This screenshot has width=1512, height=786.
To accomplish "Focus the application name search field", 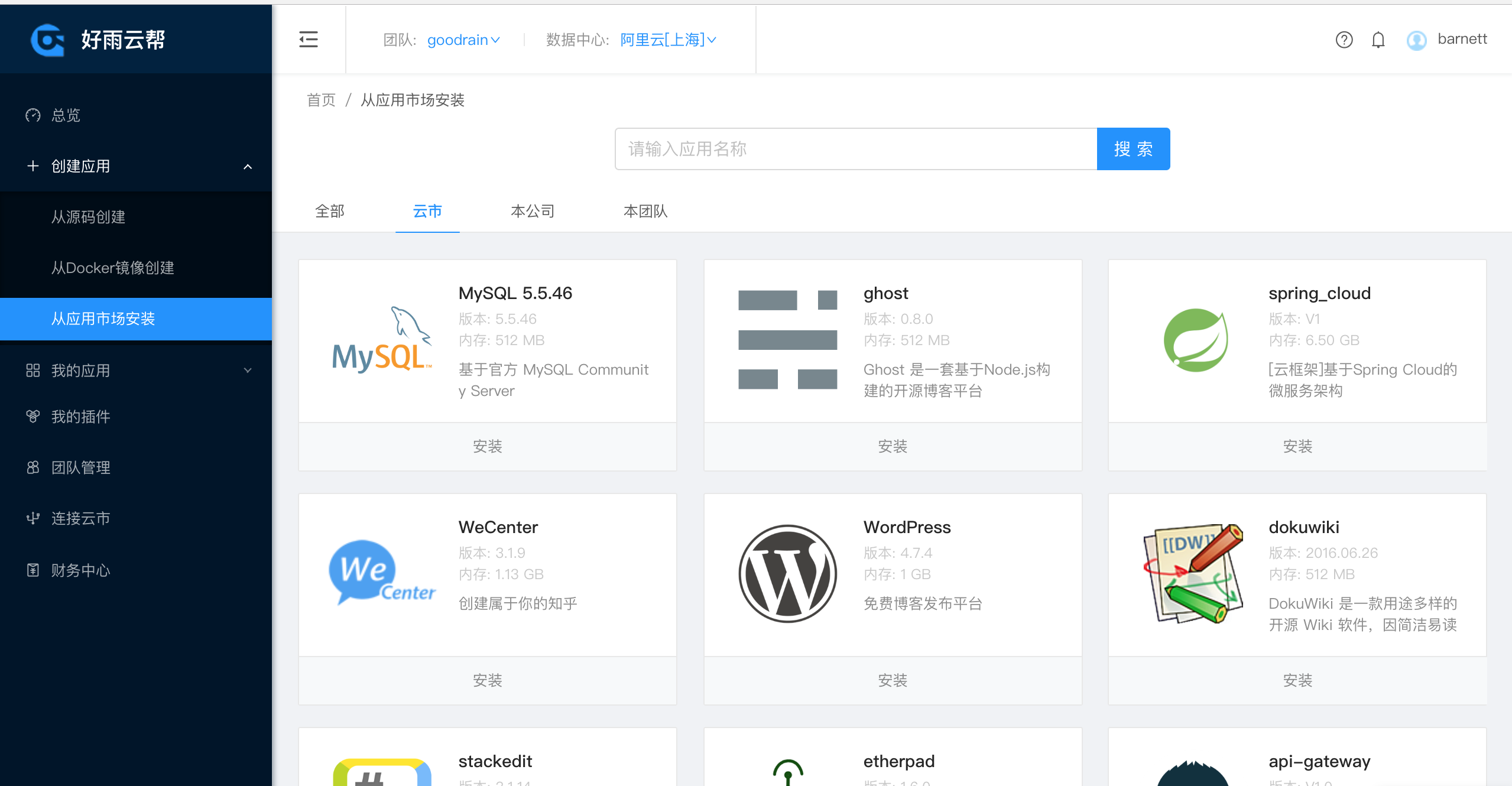I will 855,149.
